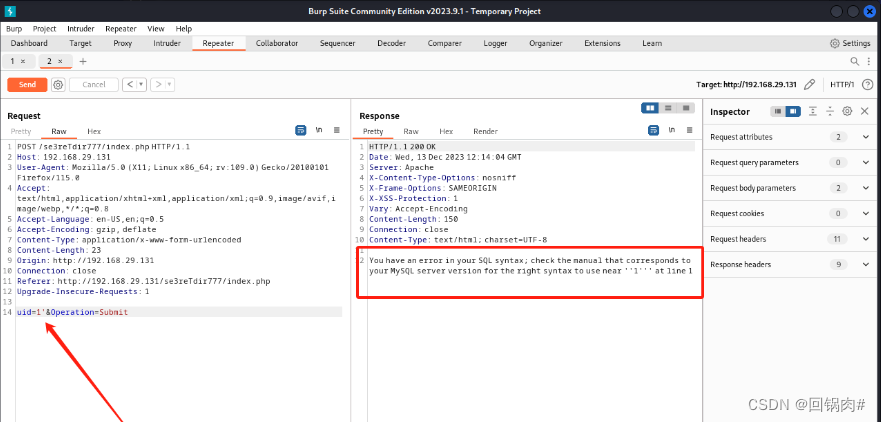Open the View menu
The image size is (881, 422).
point(156,29)
